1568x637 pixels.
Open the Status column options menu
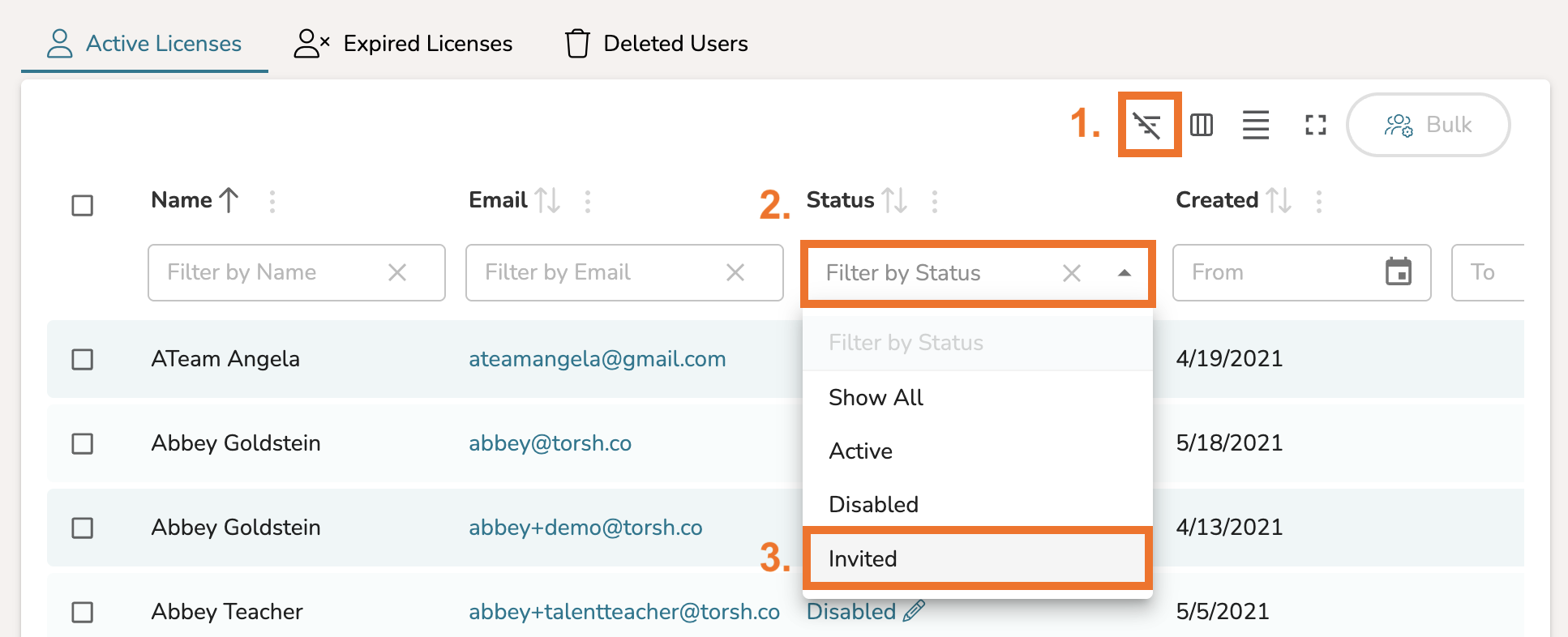coord(935,201)
